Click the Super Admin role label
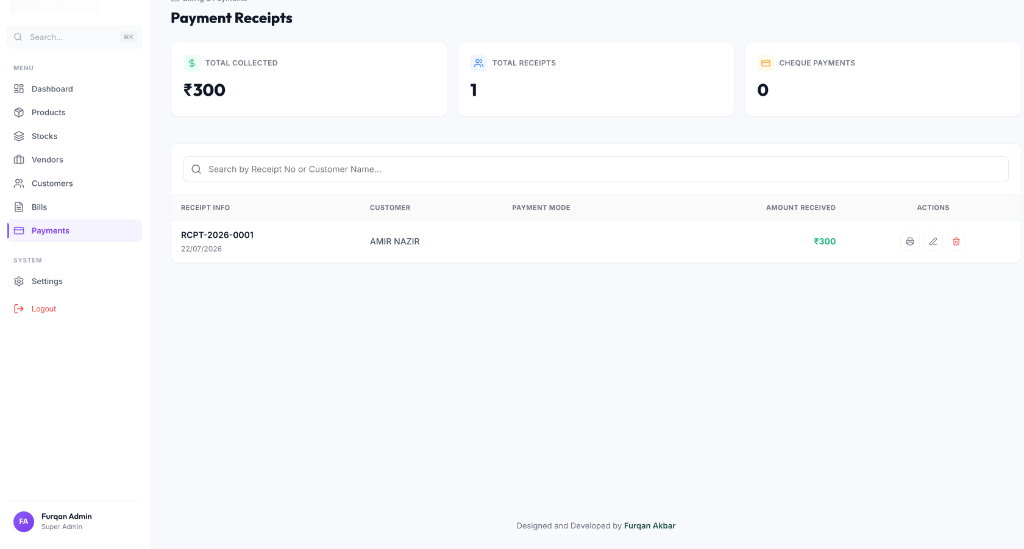 pos(61,527)
